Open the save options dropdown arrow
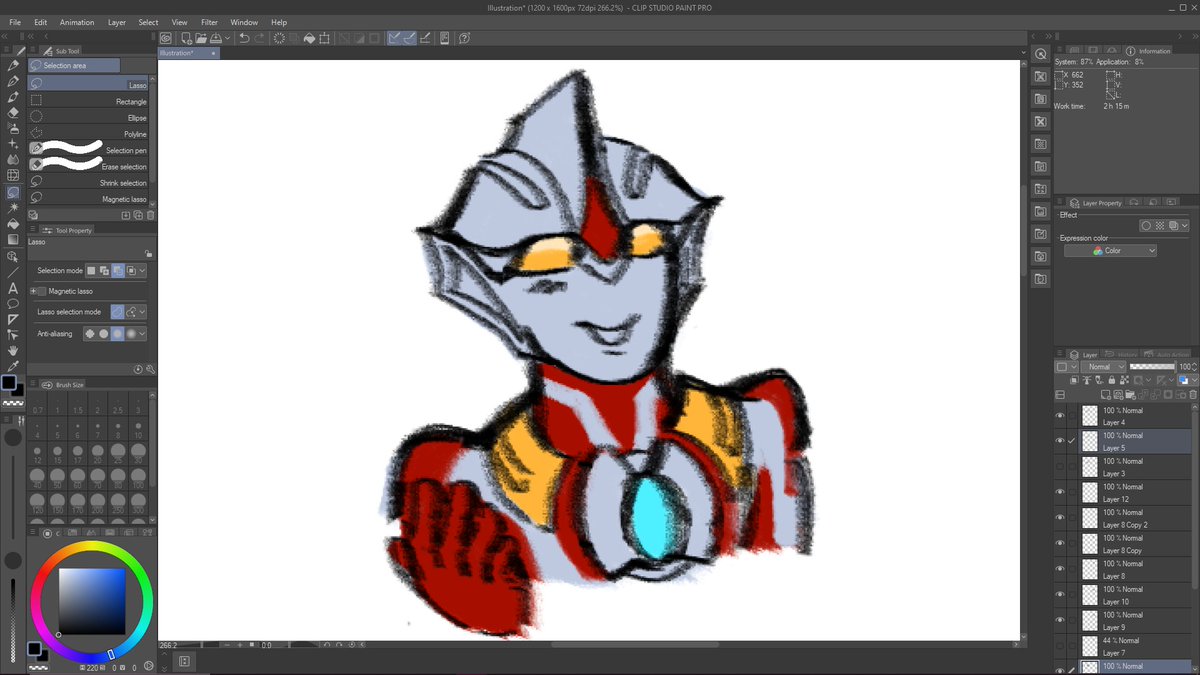The image size is (1200, 675). [228, 38]
